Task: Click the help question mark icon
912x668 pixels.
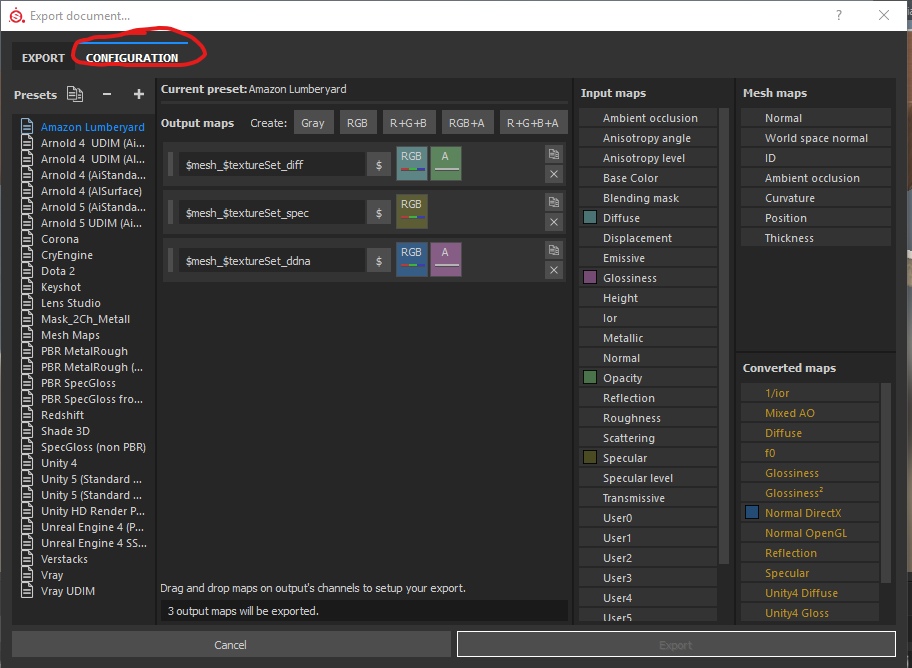Action: point(839,15)
